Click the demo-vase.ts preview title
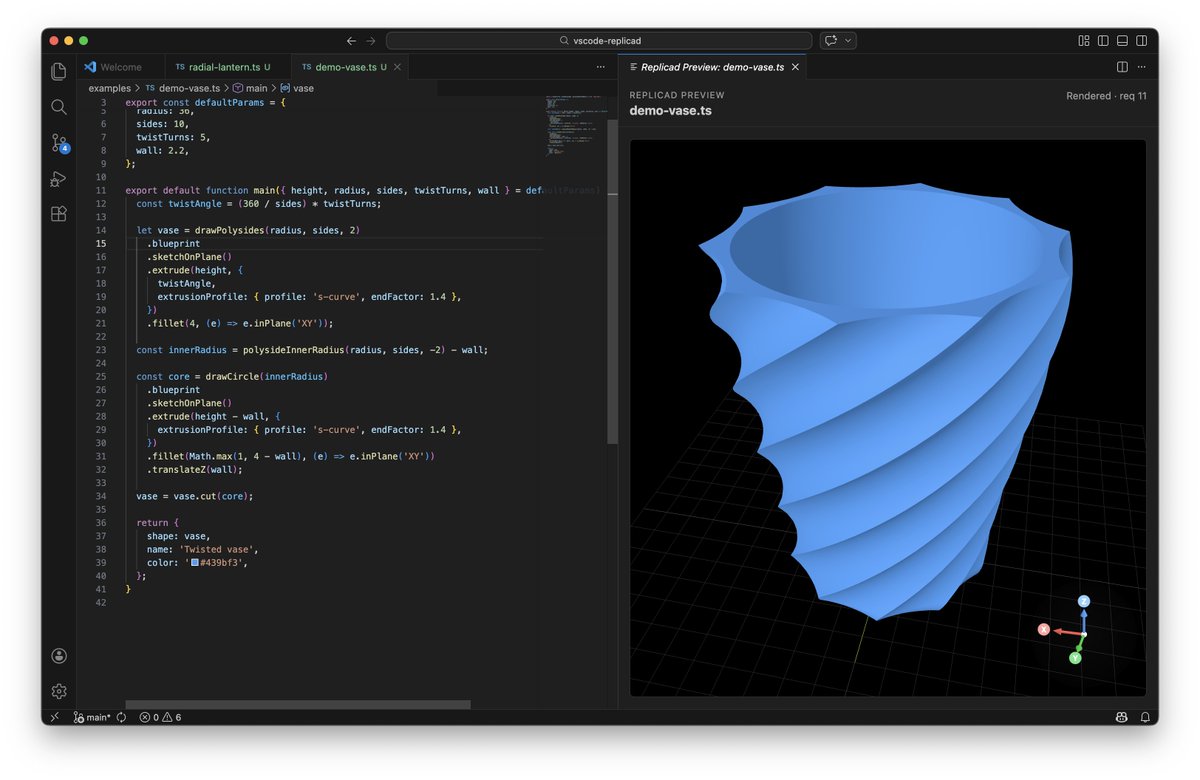 (x=670, y=111)
